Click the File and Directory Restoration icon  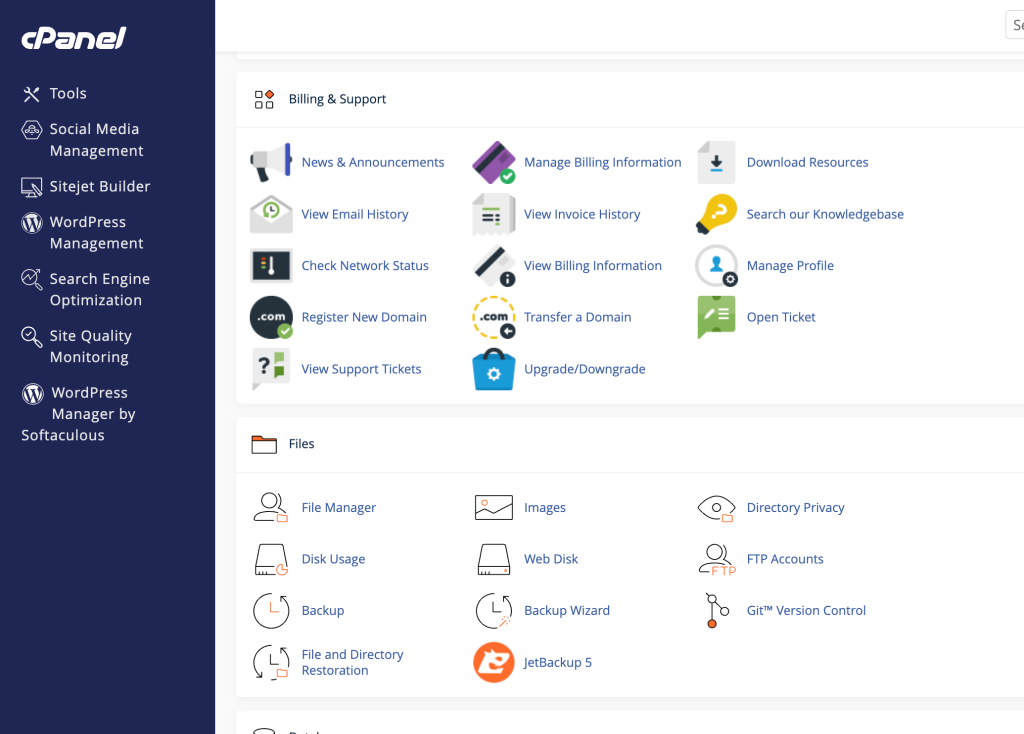click(x=271, y=662)
